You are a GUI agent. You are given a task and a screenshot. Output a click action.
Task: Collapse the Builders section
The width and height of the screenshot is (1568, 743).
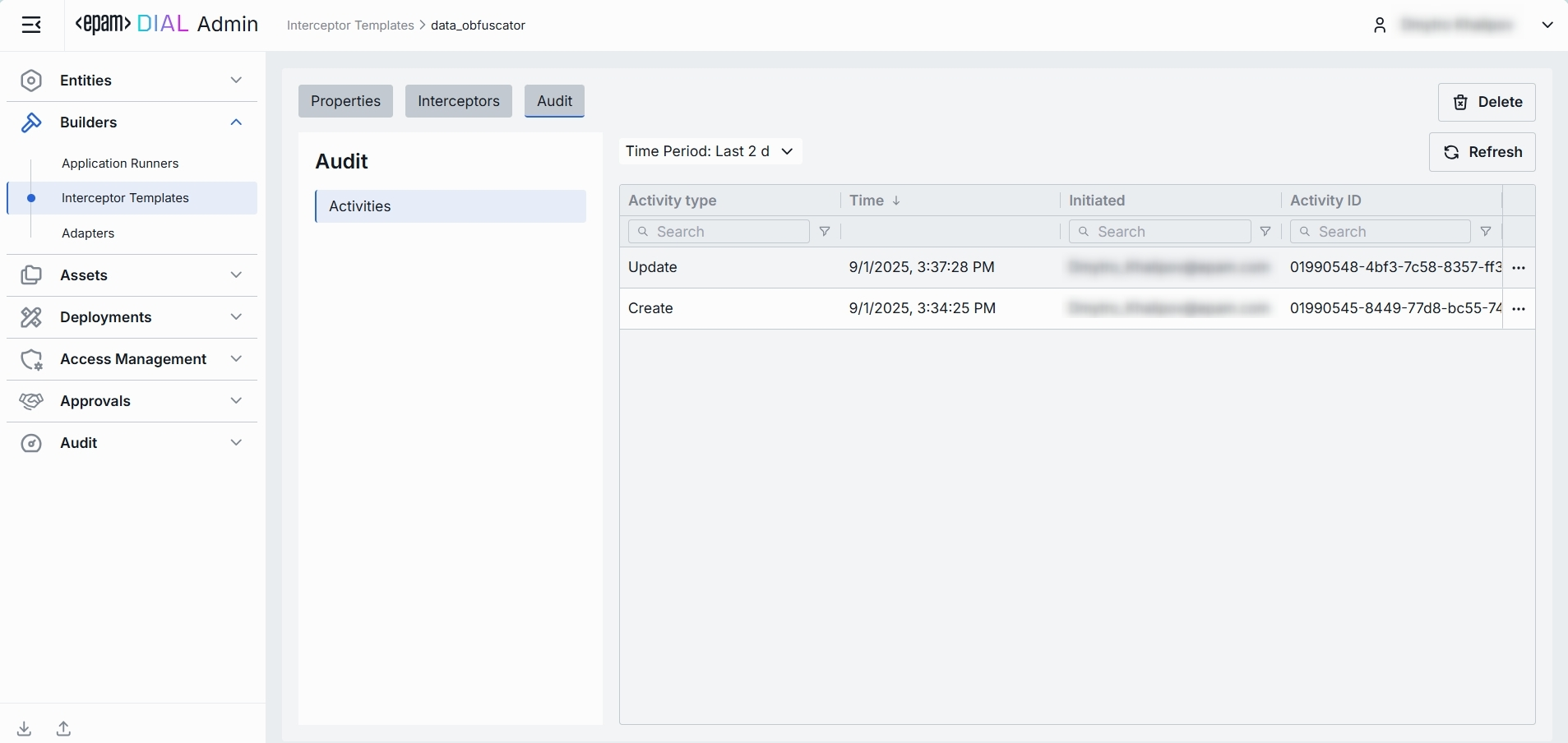click(237, 122)
